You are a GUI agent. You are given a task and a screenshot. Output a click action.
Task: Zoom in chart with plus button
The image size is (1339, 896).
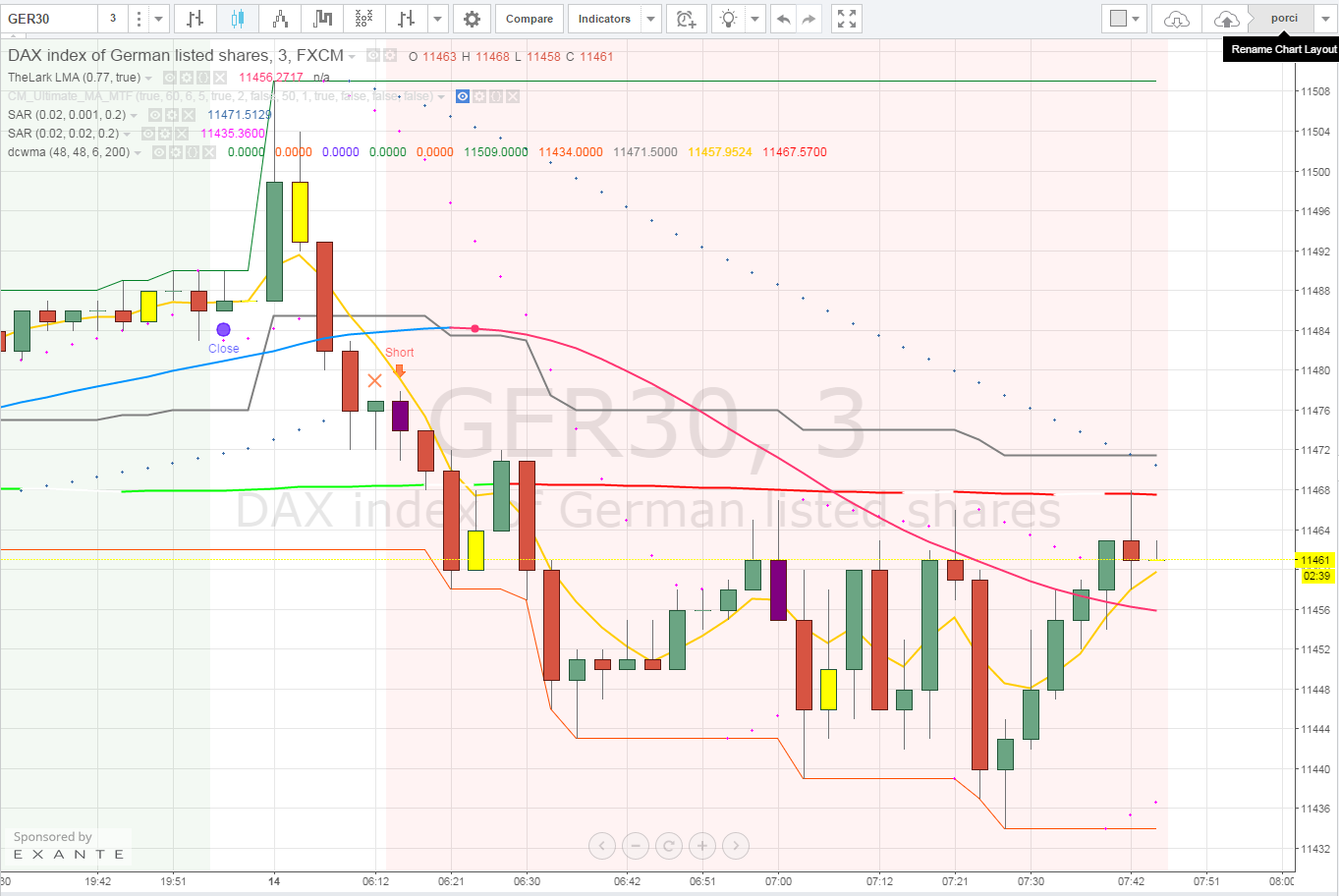pos(702,845)
